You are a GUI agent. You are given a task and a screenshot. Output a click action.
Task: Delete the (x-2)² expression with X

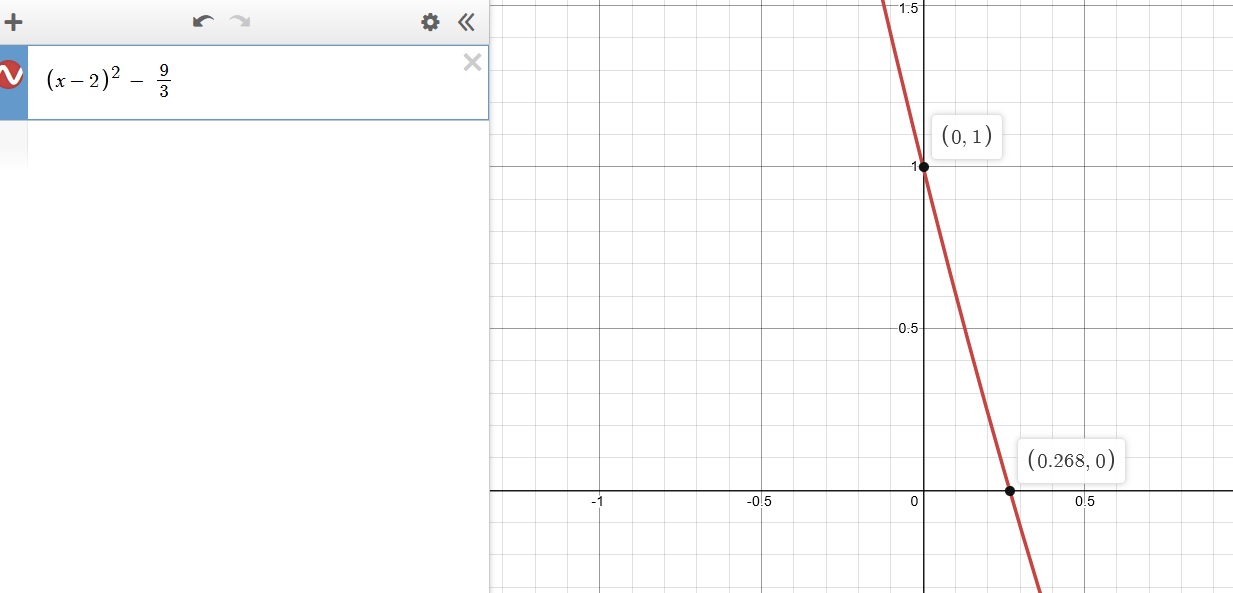pyautogui.click(x=472, y=63)
